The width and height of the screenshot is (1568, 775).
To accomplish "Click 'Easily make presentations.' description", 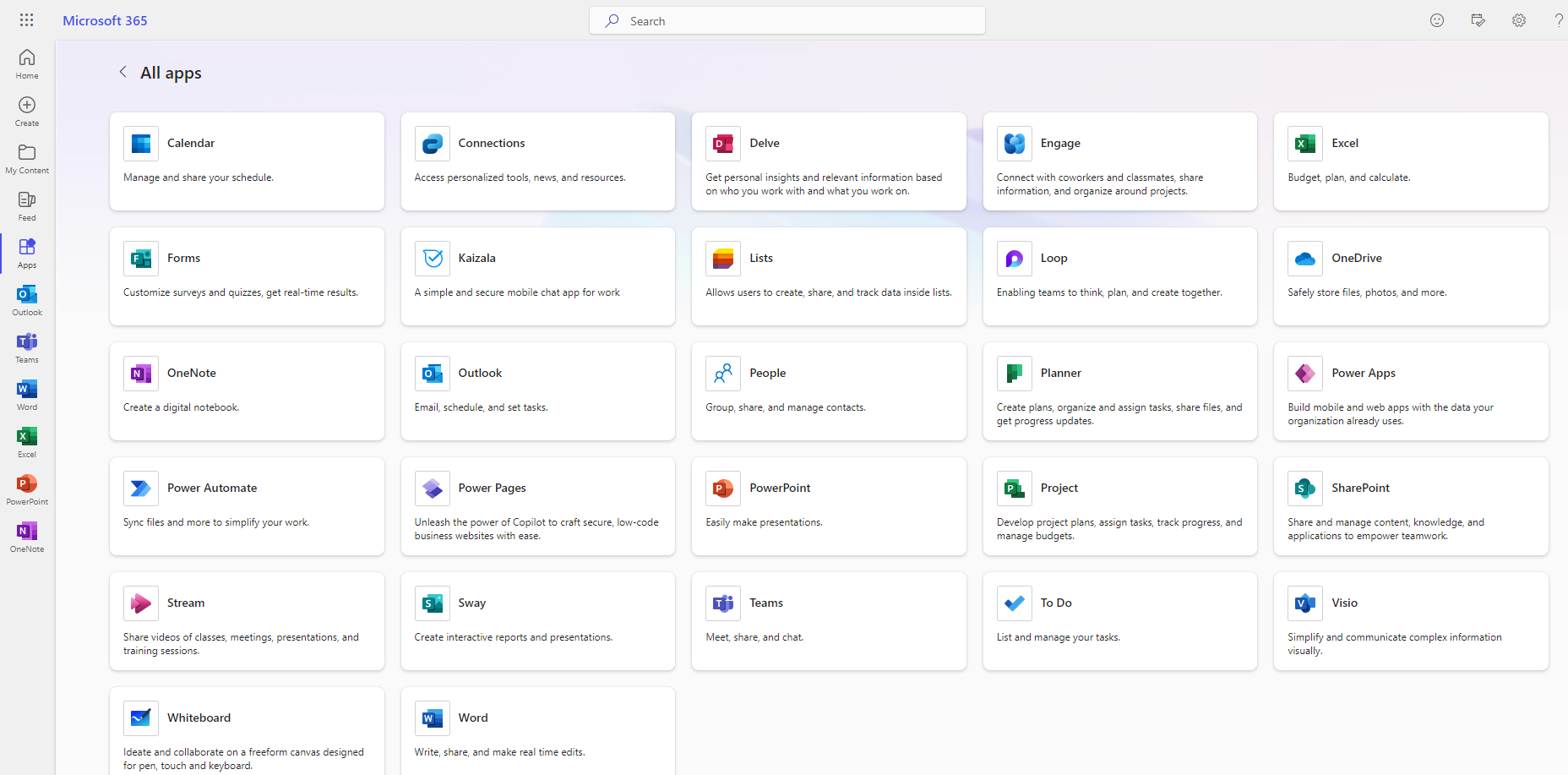I will click(x=764, y=522).
